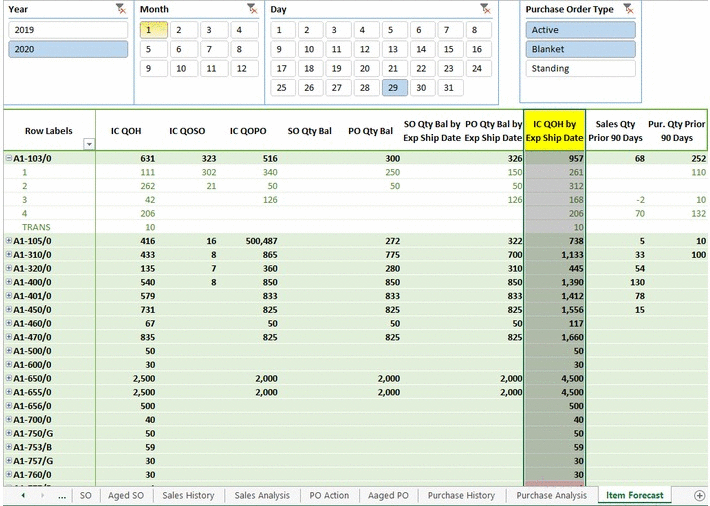Screen dimensions: 710x506
Task: Expand the A1-500/0 item row
Action: click(x=9, y=350)
